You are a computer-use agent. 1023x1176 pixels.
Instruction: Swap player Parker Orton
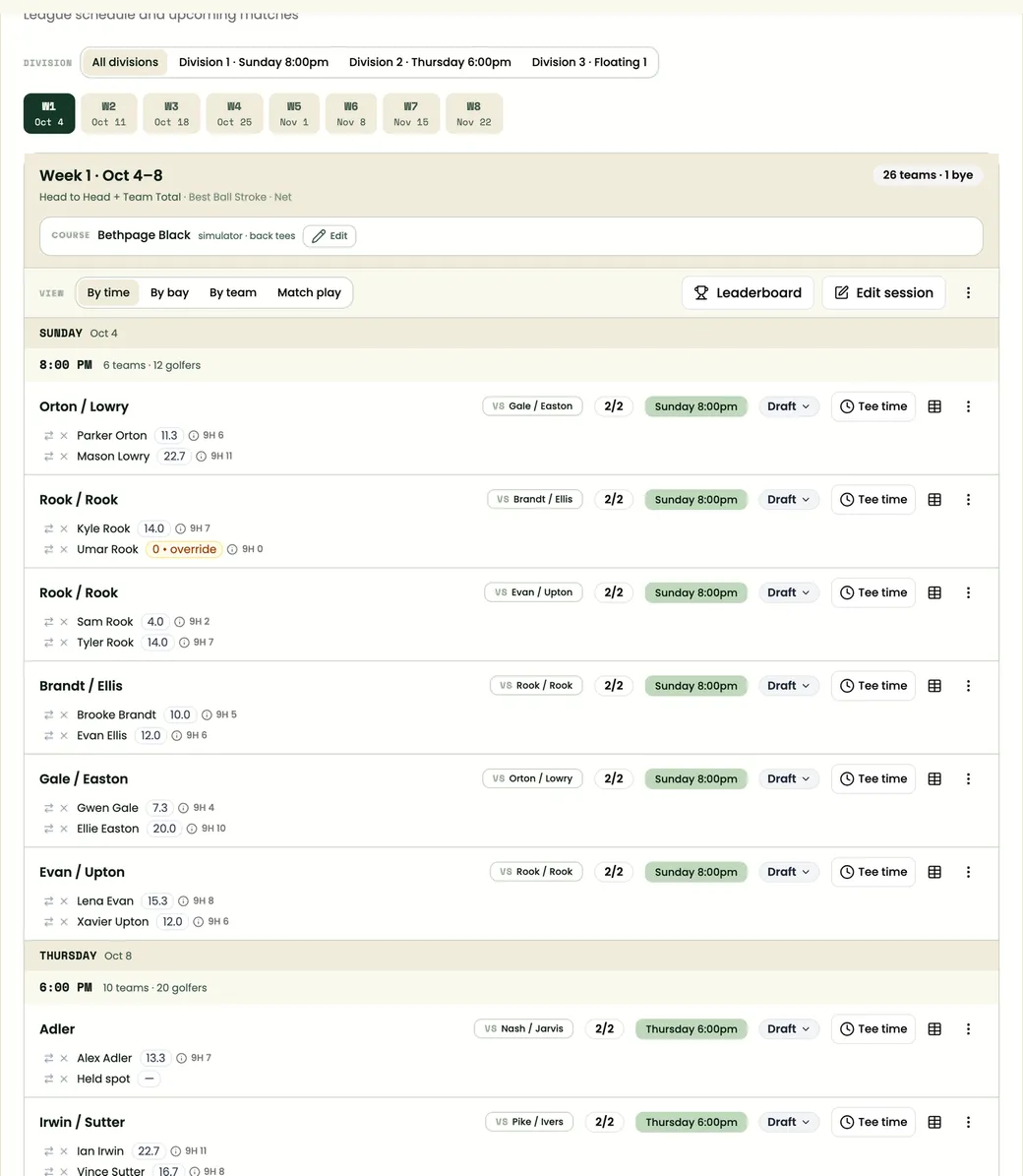coord(49,435)
